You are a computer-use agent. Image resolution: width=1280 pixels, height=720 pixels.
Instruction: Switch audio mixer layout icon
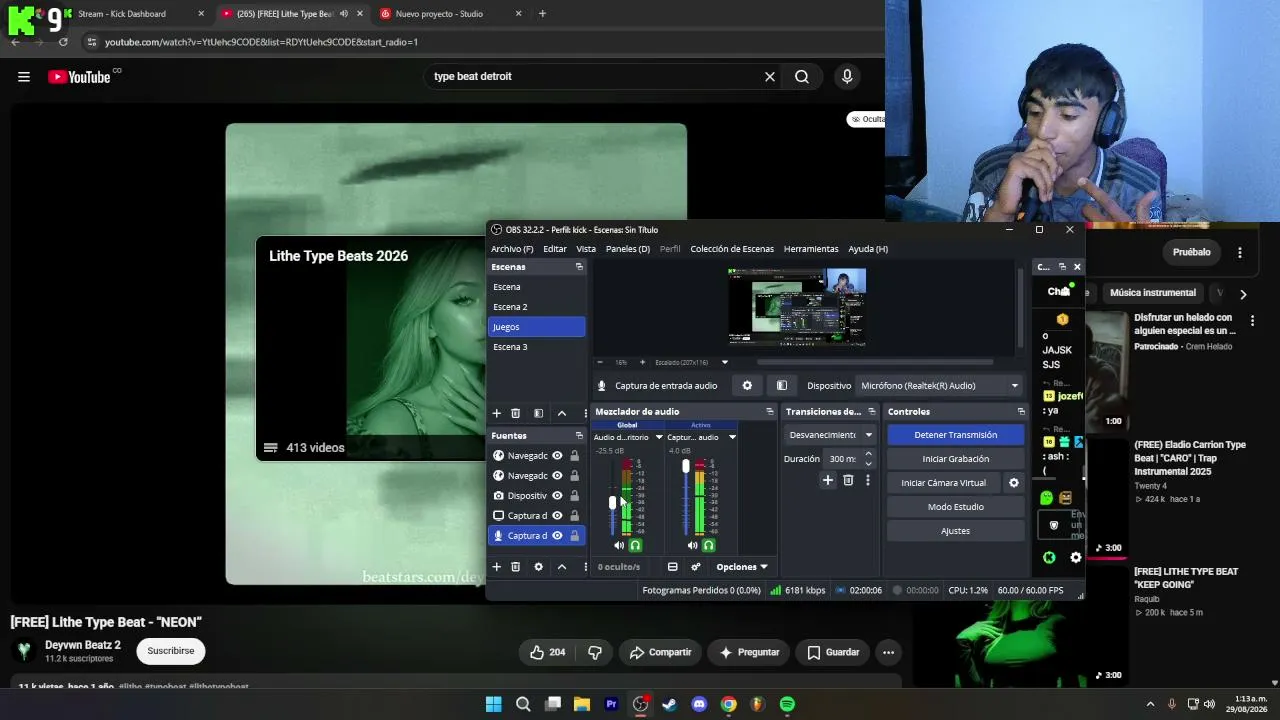pyautogui.click(x=673, y=567)
